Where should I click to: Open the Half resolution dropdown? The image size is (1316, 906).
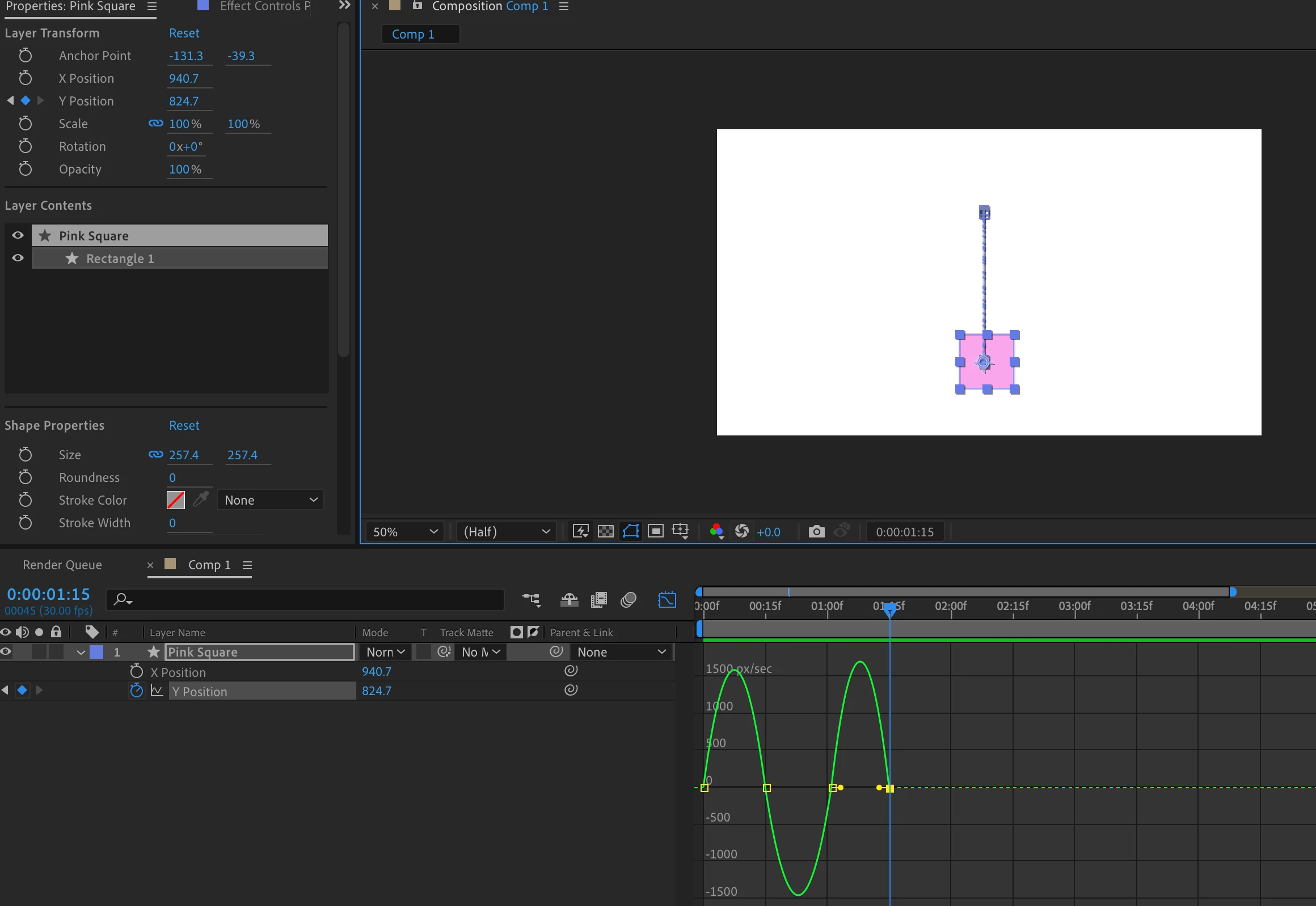tap(506, 532)
